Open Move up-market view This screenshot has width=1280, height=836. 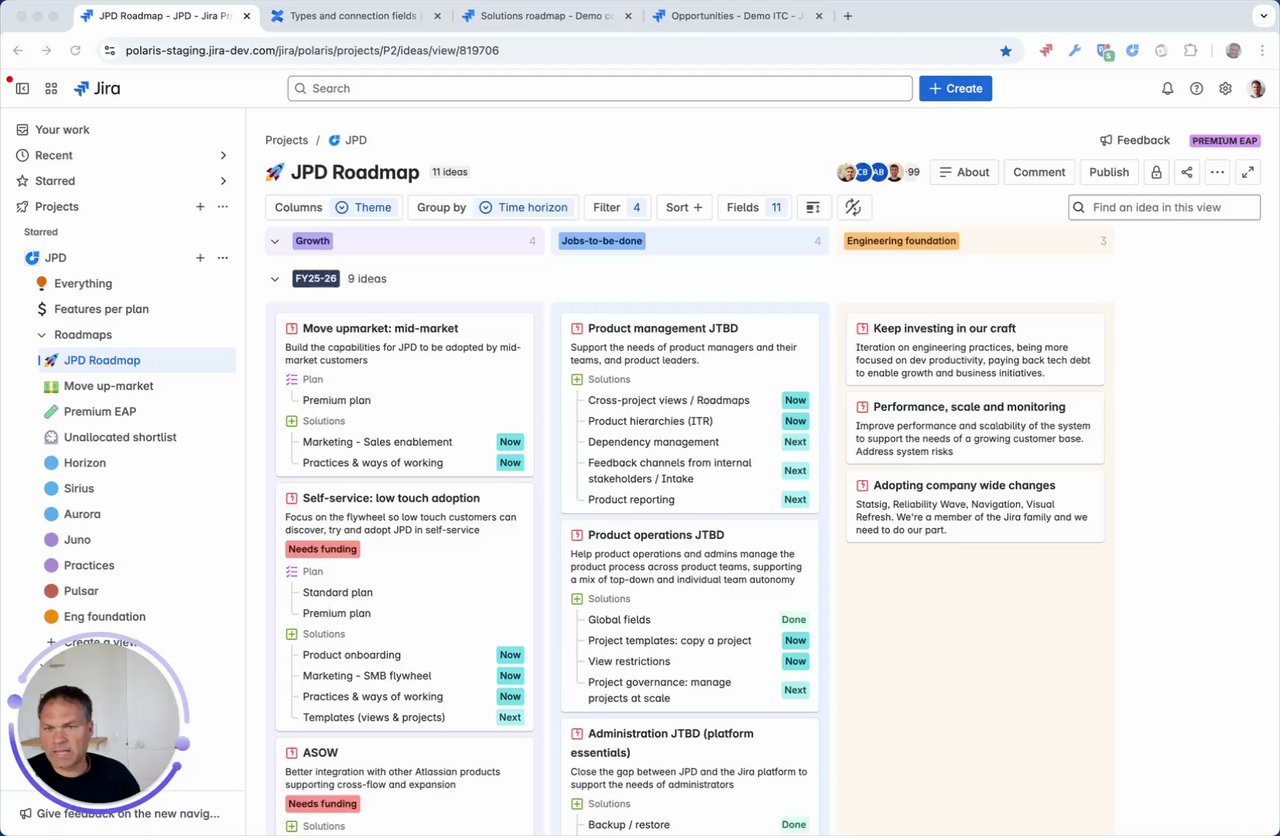pyautogui.click(x=108, y=386)
